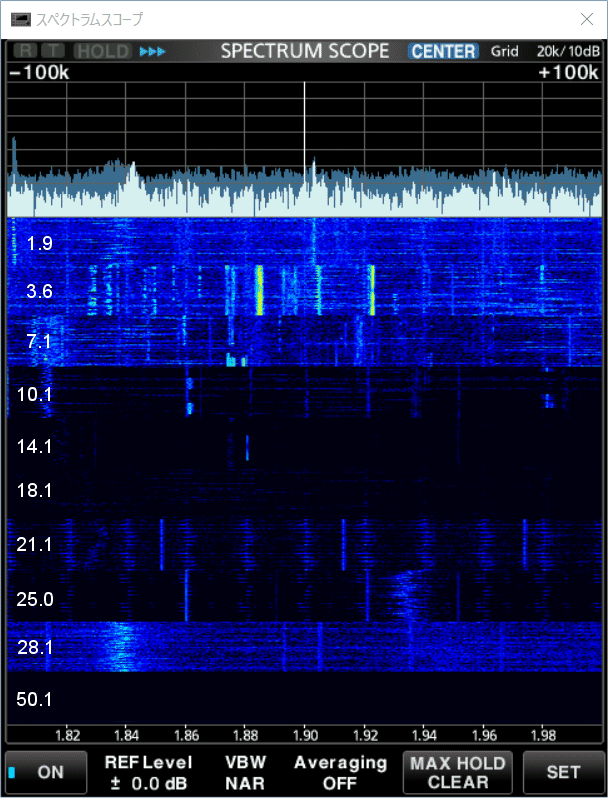Click the blue triple-arrow speed icon

coord(153,51)
